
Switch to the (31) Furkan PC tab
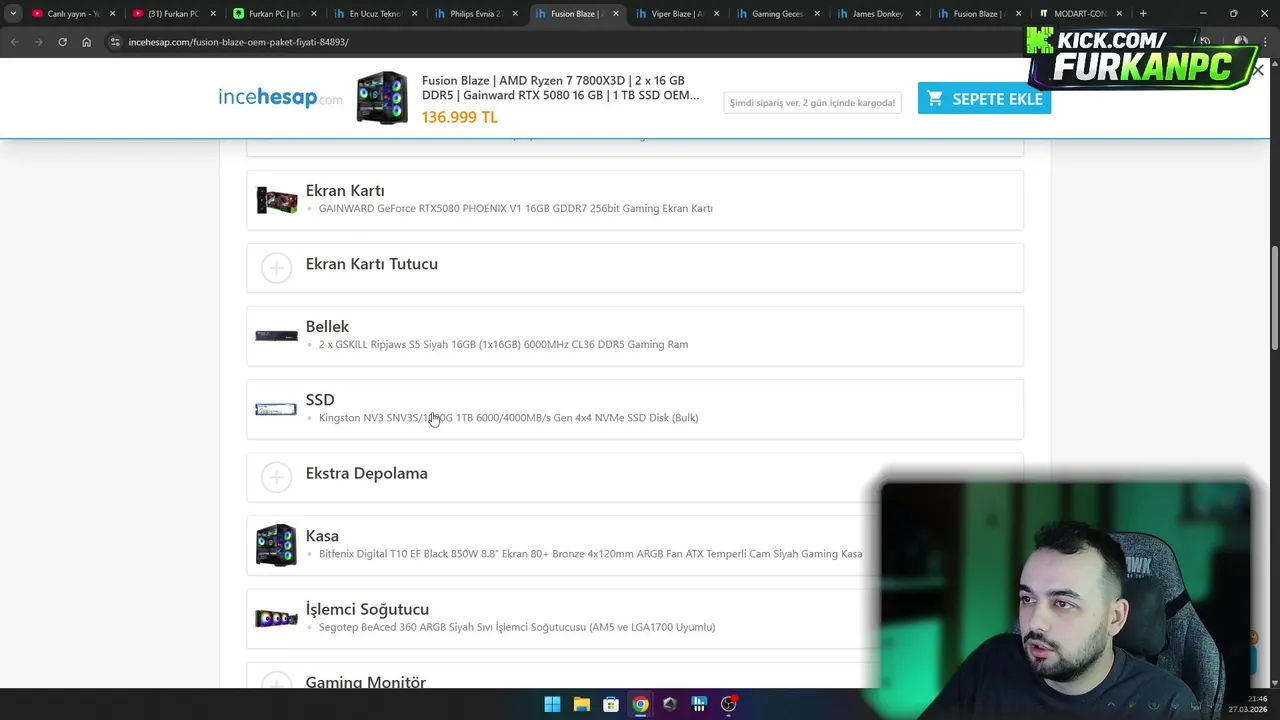(x=173, y=14)
